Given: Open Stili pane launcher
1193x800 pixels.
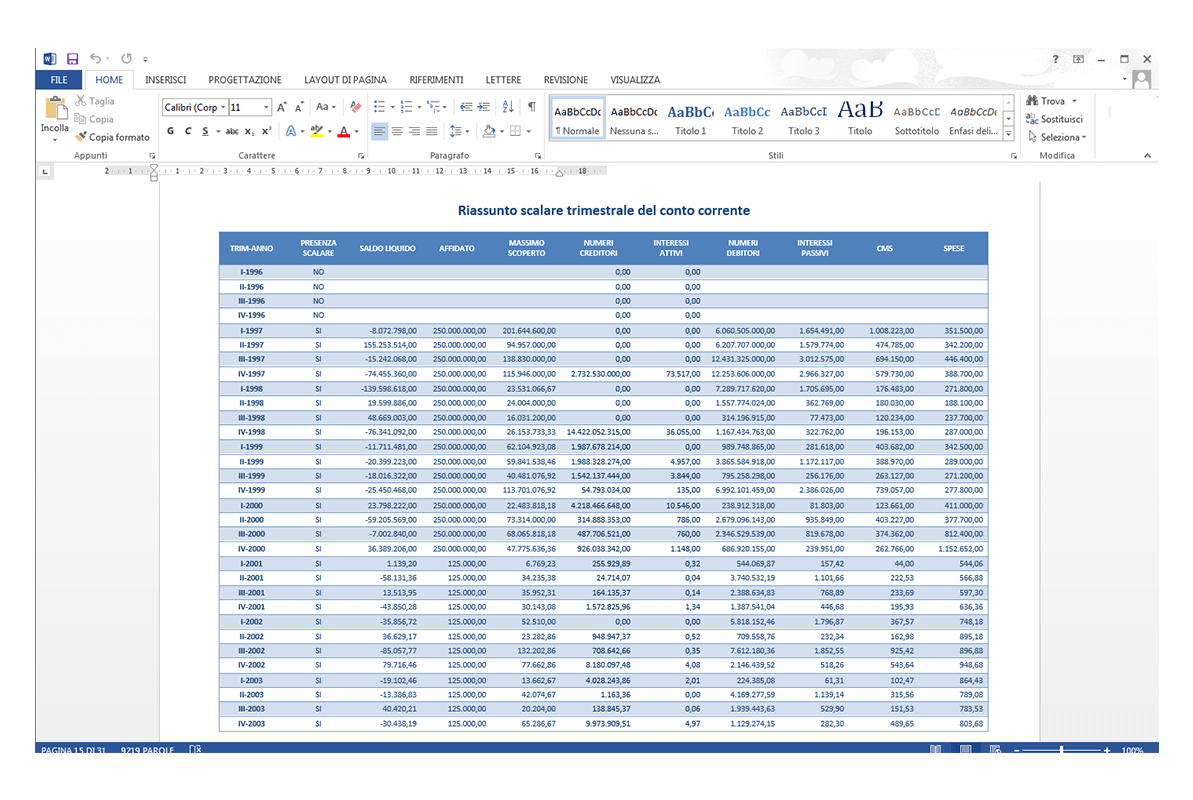Looking at the screenshot, I should pos(1013,156).
